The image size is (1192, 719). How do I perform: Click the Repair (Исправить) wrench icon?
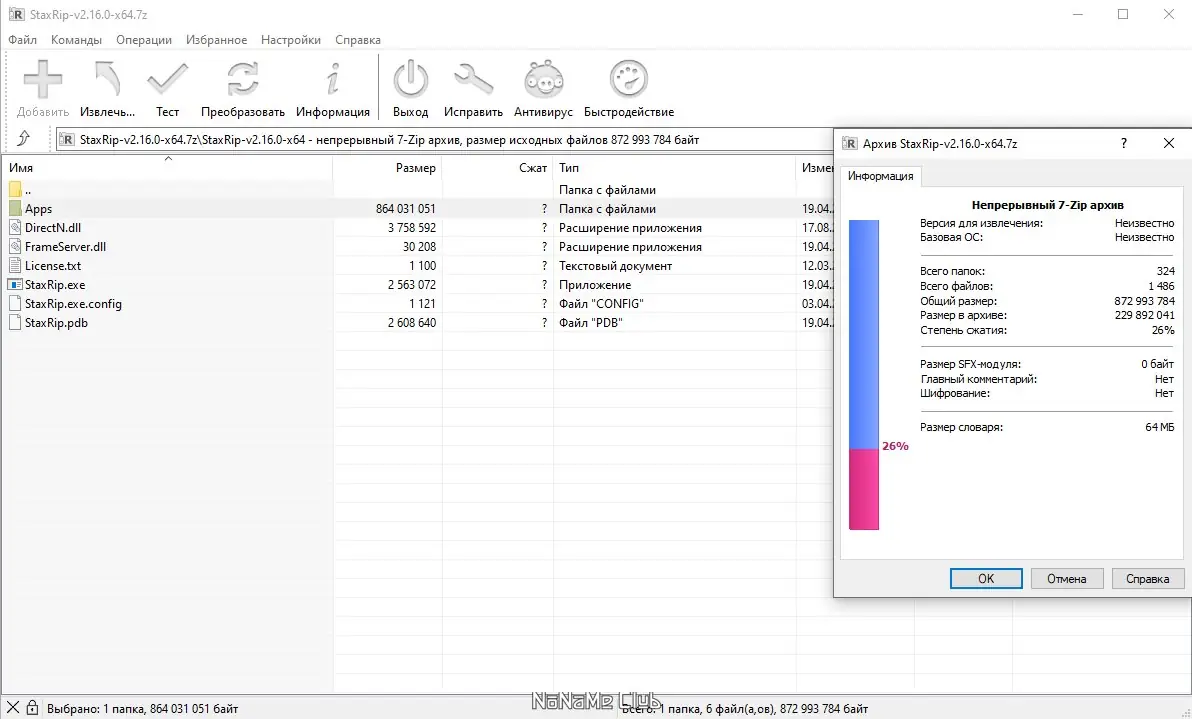pyautogui.click(x=474, y=80)
